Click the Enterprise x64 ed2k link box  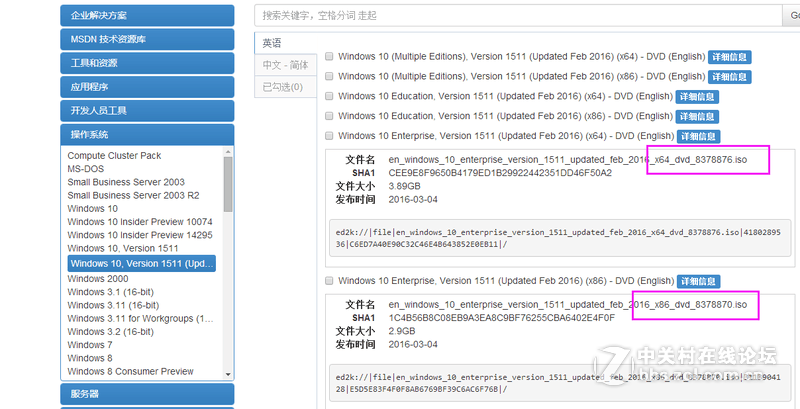pyautogui.click(x=560, y=238)
